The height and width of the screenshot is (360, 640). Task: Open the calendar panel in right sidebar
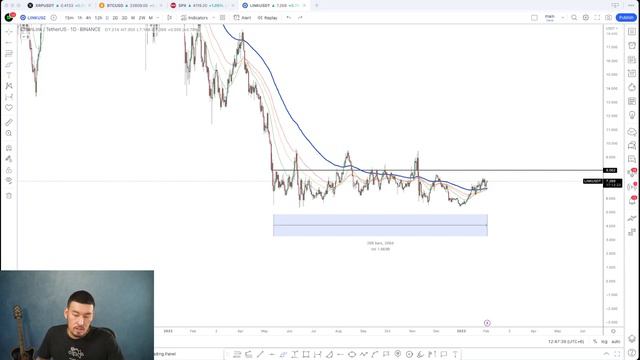click(x=632, y=73)
